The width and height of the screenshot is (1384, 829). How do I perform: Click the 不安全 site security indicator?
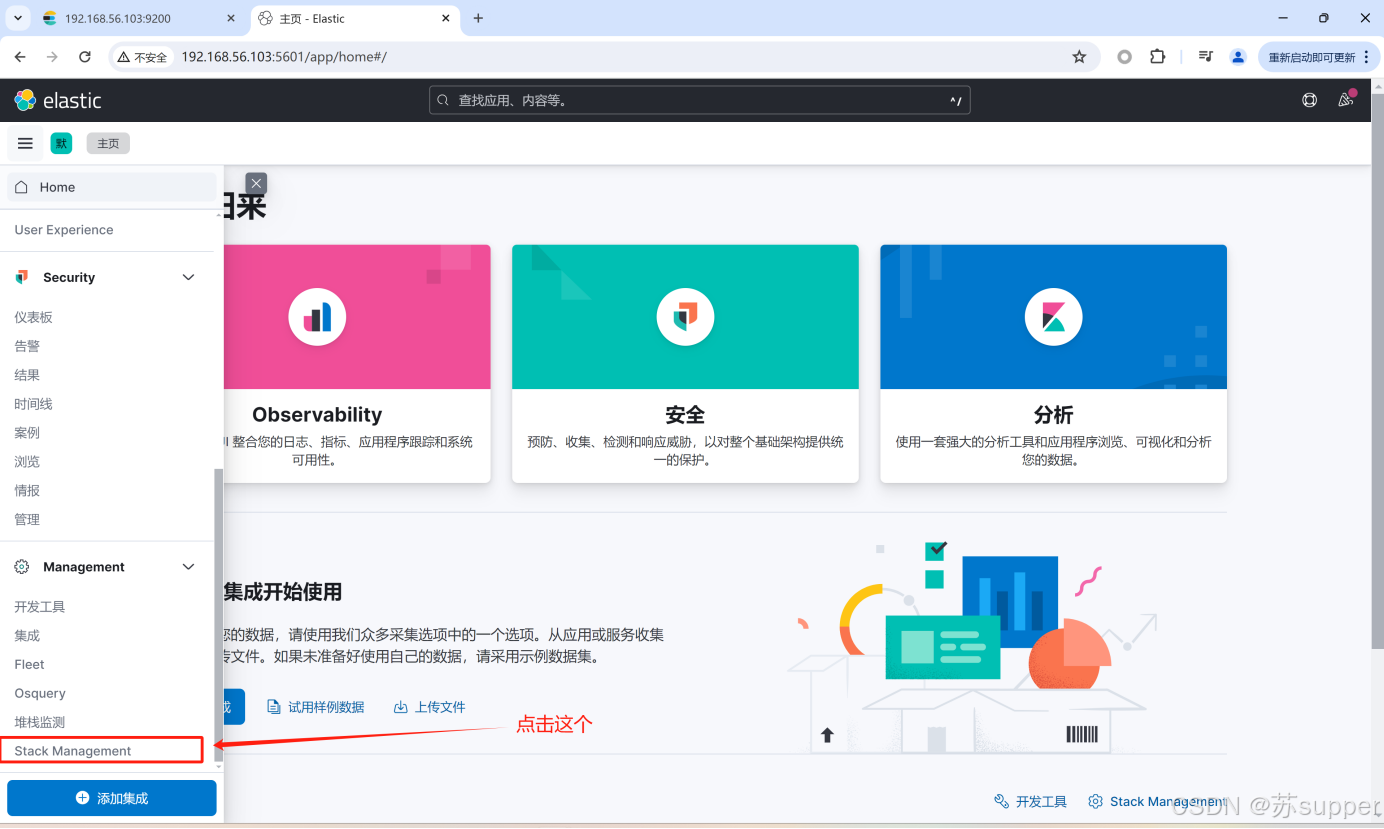(142, 57)
